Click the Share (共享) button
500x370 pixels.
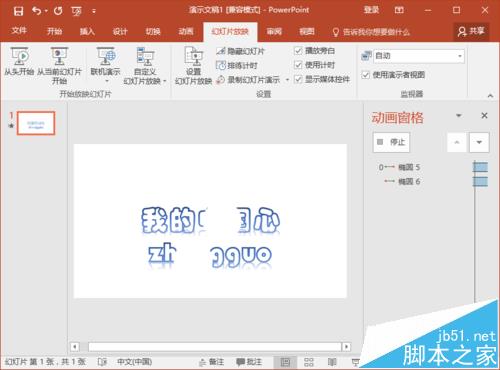point(471,32)
